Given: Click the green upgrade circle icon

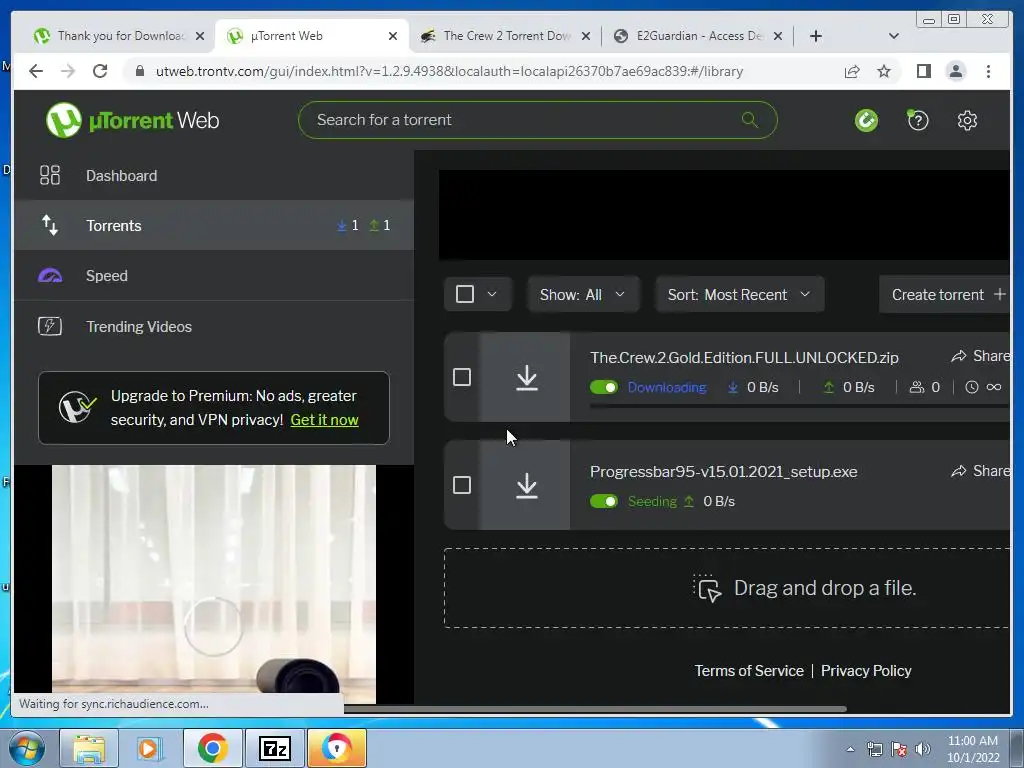Looking at the screenshot, I should tap(867, 120).
